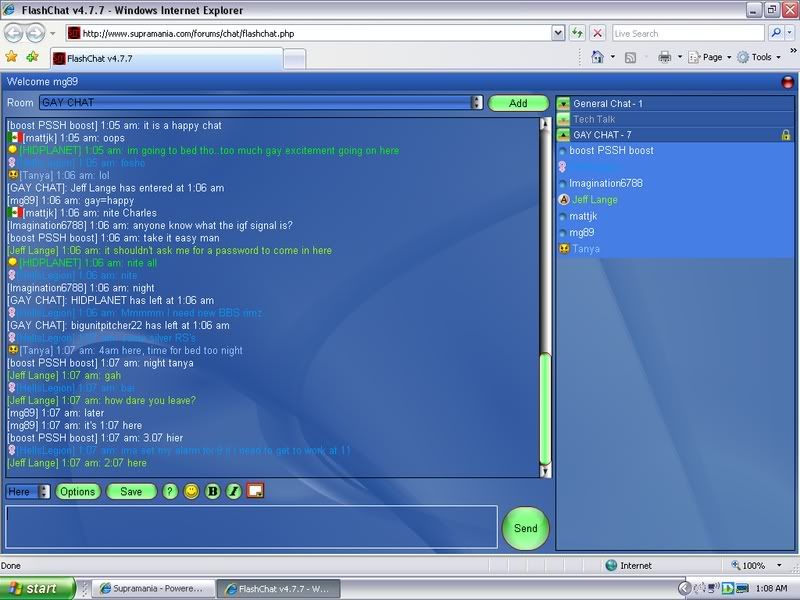800x600 pixels.
Task: Click the system tray clock 1:08 AM
Action: 771,588
